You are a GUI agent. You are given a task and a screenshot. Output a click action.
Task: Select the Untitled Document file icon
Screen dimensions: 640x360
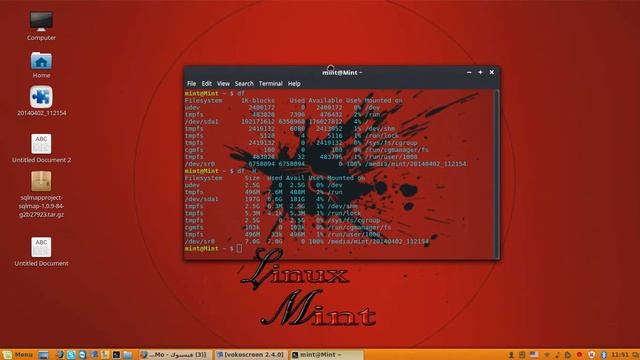click(x=41, y=247)
